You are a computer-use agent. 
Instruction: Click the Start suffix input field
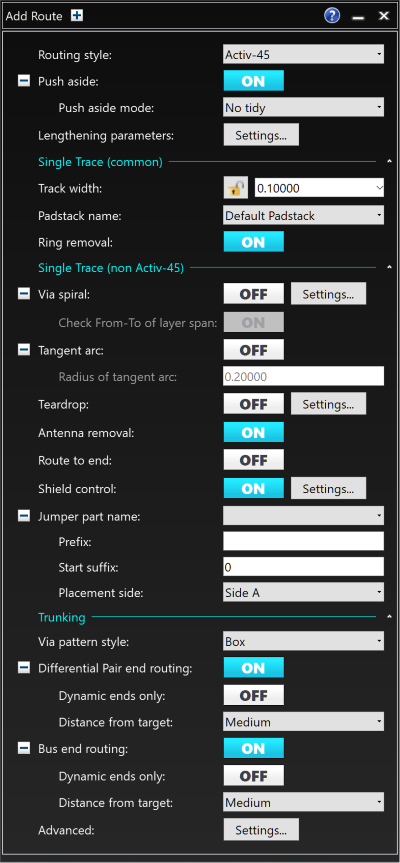(x=303, y=567)
